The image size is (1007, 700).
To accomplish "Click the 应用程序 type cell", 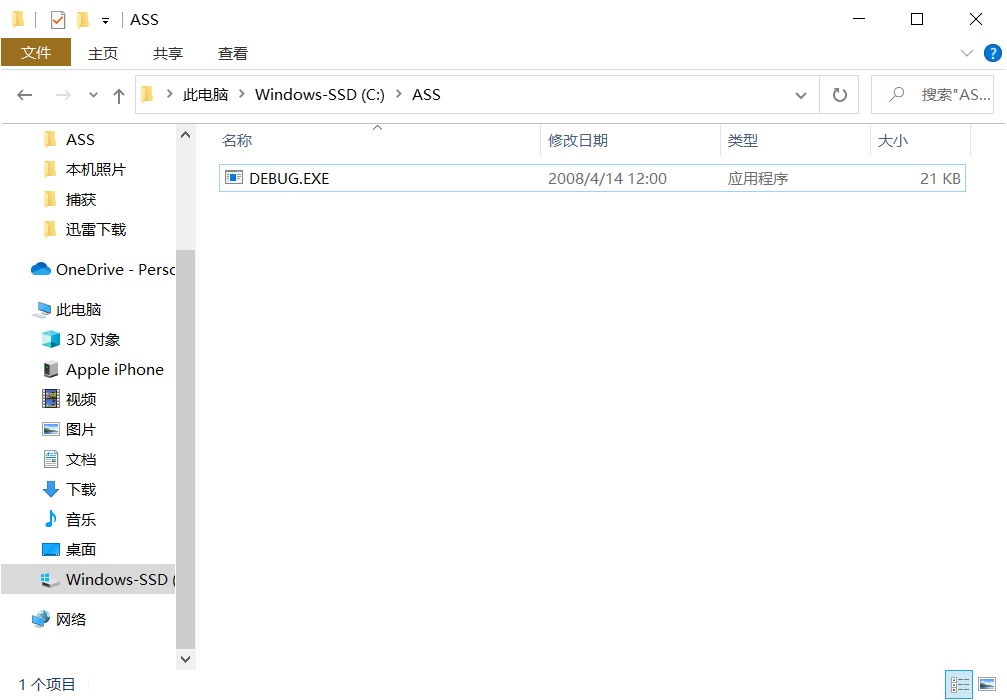I will 757,179.
